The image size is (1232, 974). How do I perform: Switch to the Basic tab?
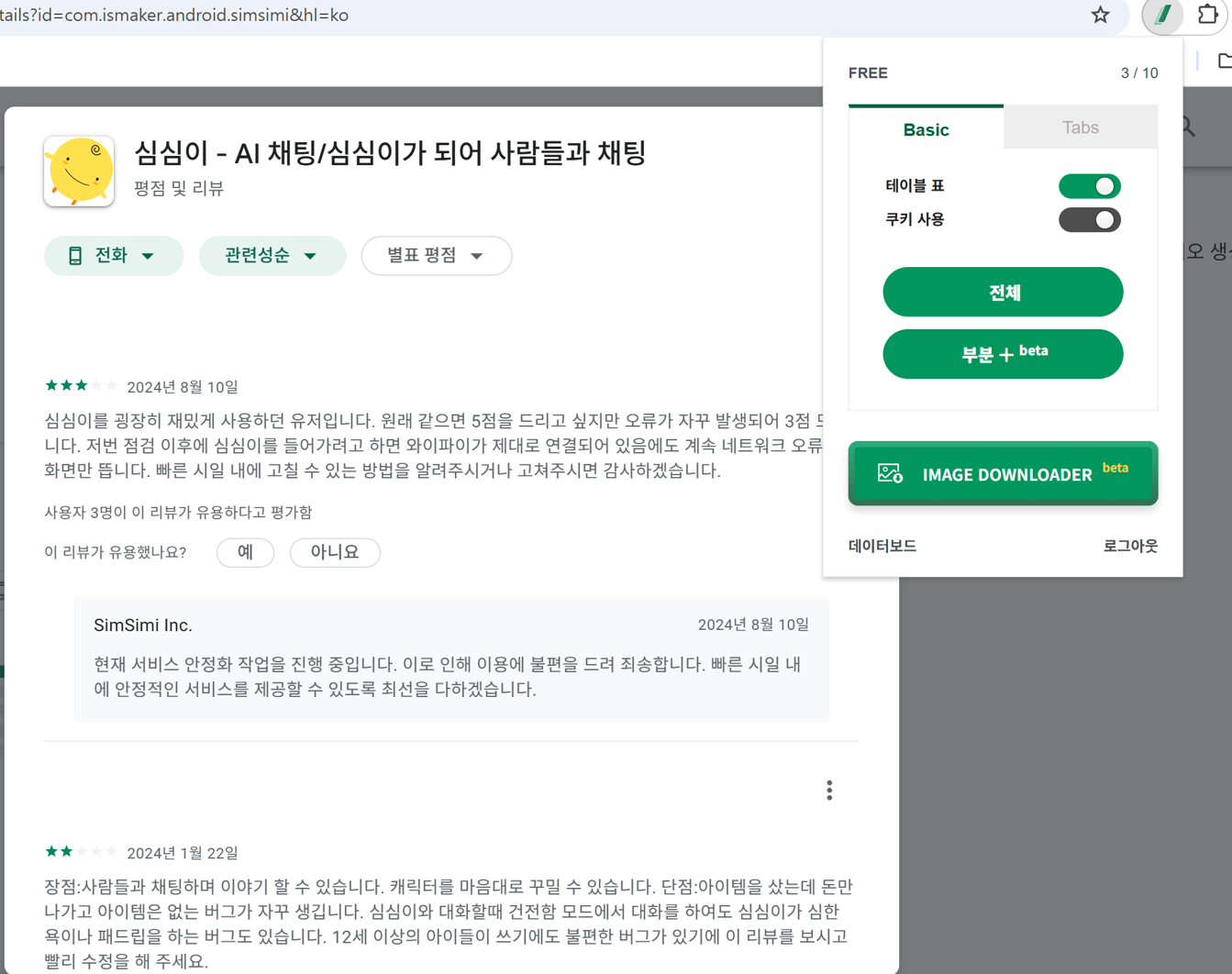(x=926, y=129)
